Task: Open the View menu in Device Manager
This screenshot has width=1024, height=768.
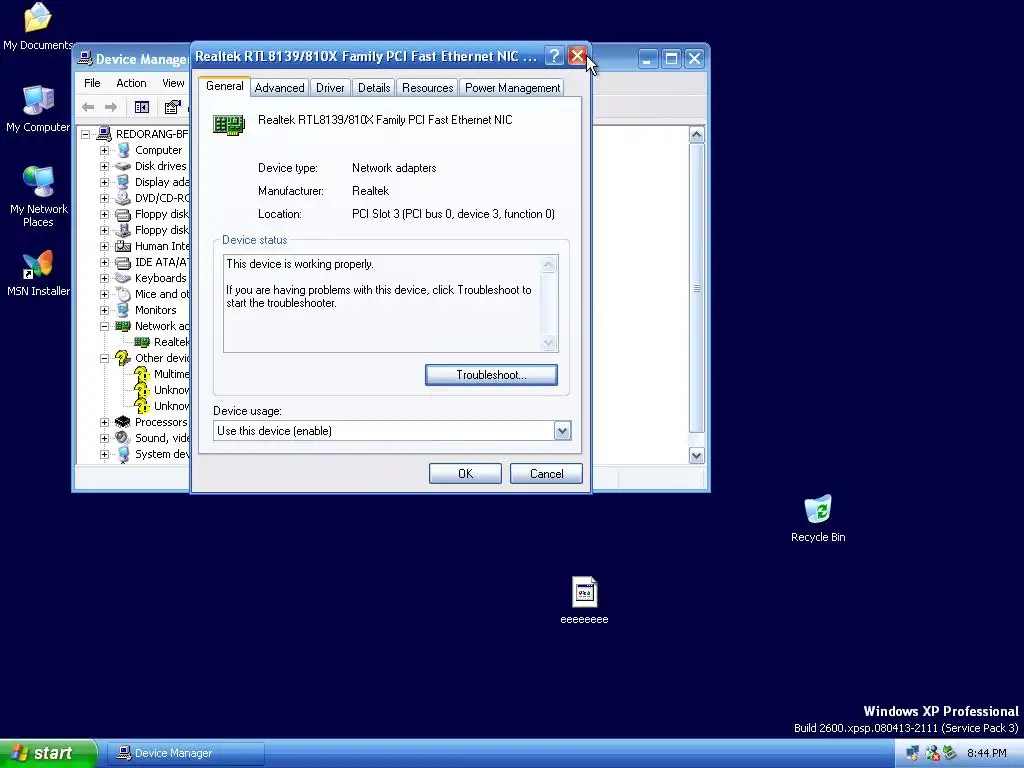Action: pos(173,83)
